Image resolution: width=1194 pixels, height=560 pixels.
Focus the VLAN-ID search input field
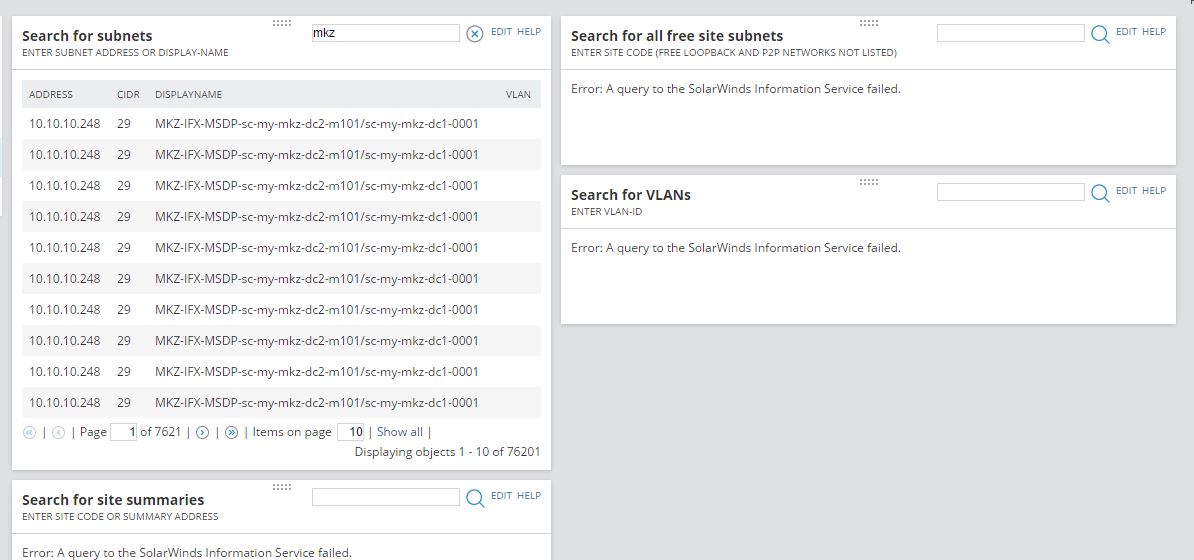pyautogui.click(x=1010, y=192)
